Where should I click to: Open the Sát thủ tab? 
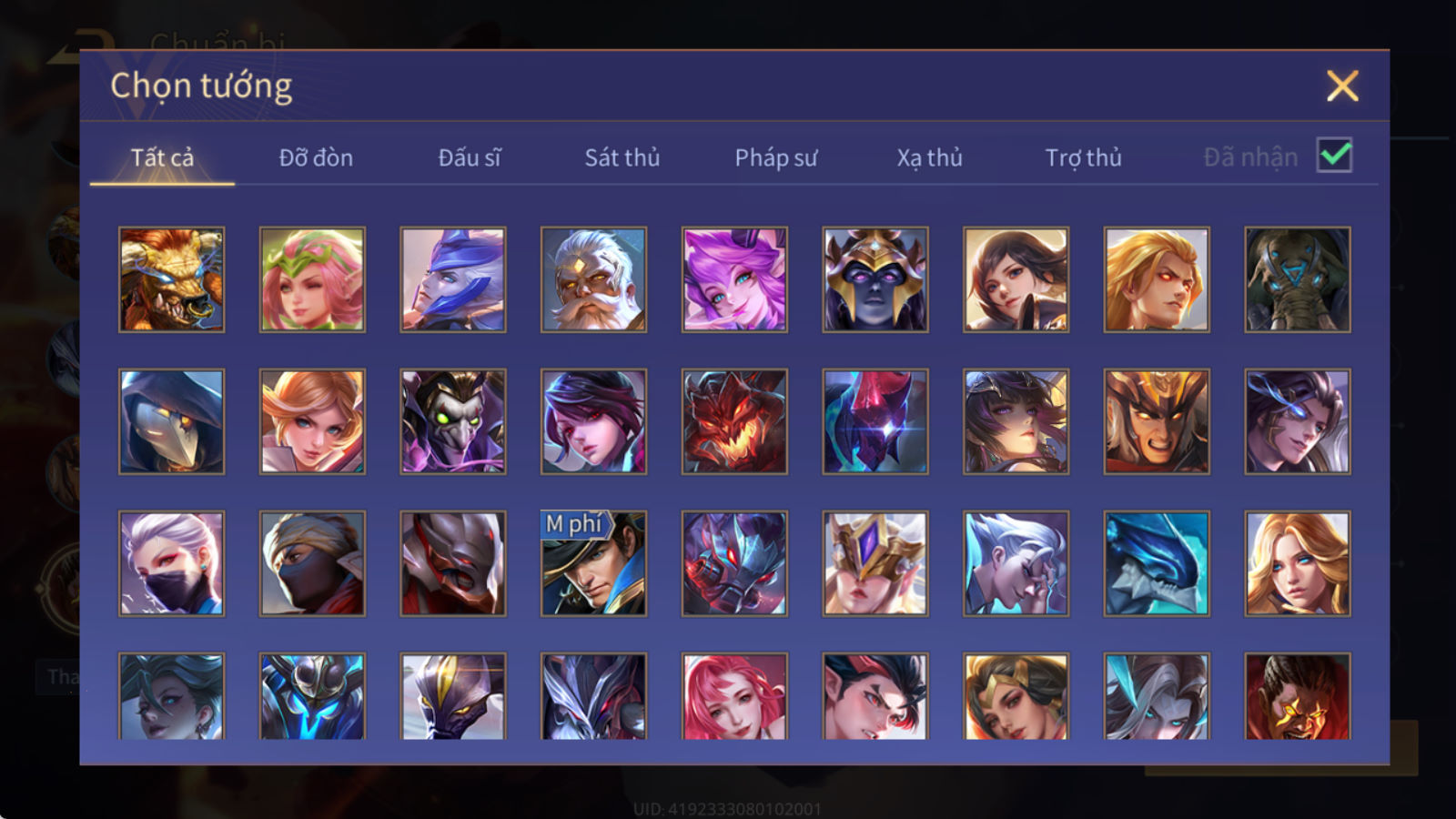pyautogui.click(x=622, y=157)
